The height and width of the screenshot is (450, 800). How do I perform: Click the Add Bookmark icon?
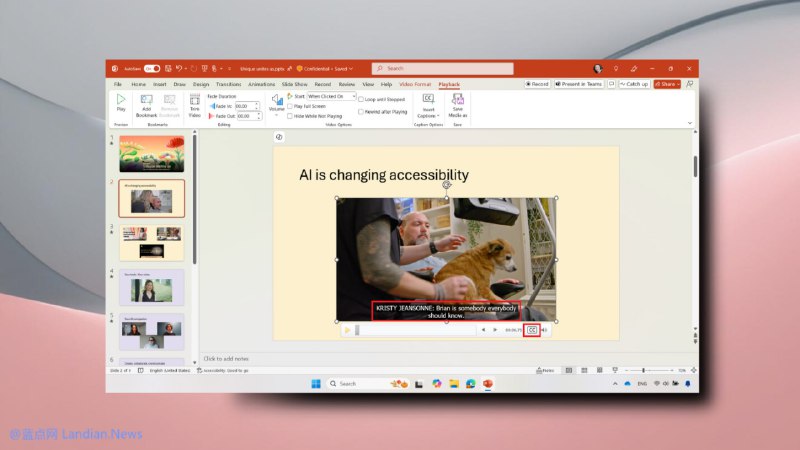(x=146, y=100)
